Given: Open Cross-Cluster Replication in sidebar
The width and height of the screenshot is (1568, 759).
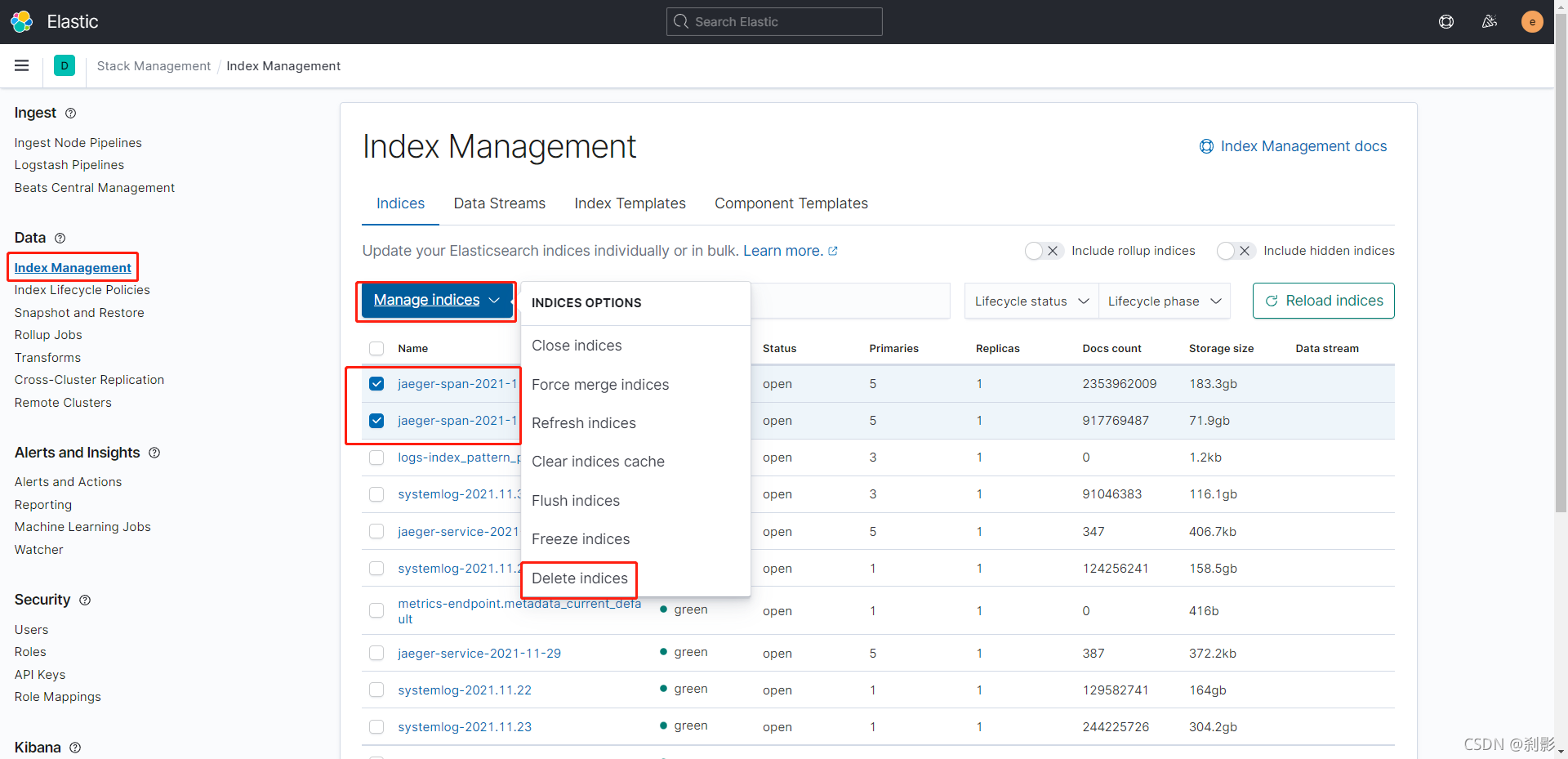Looking at the screenshot, I should (89, 380).
